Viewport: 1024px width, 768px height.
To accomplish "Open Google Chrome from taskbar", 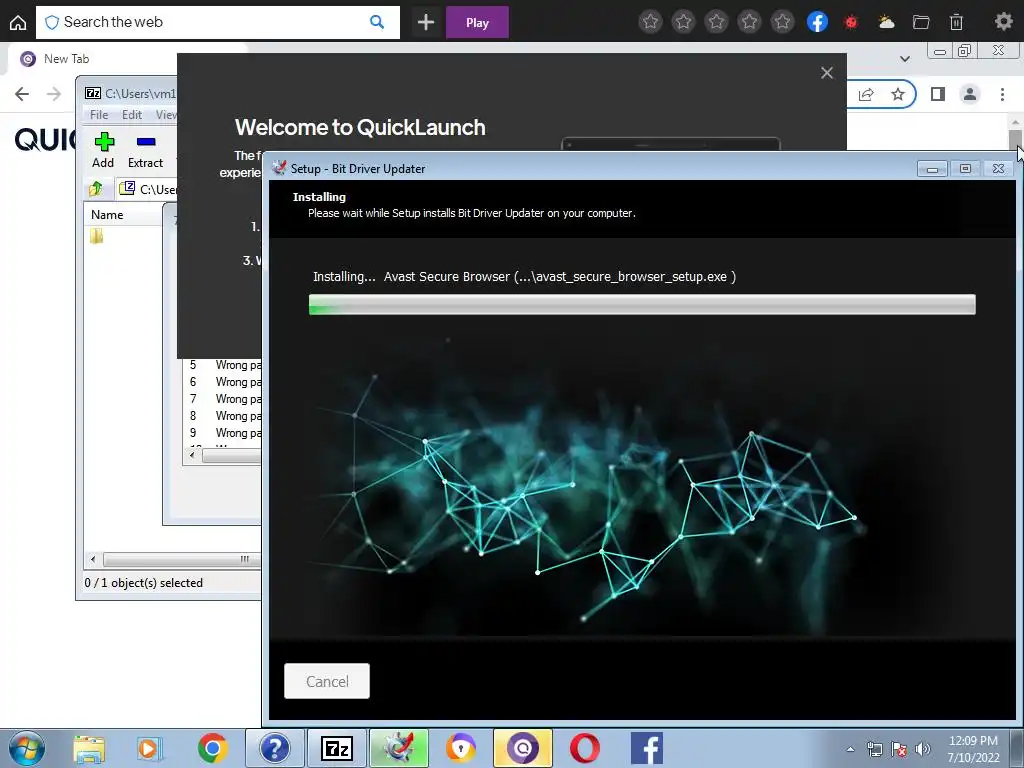I will [212, 748].
